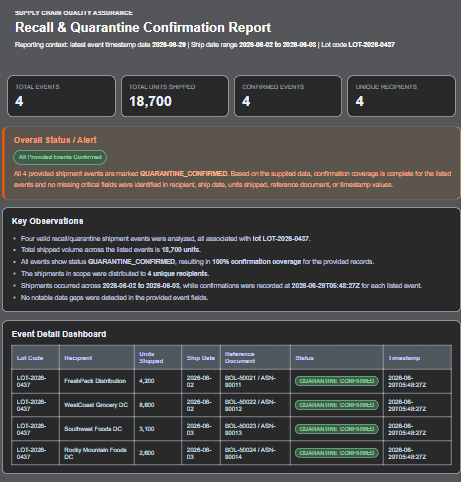Select the WestCoast Grocery DC recipient cell
Viewport: 461px width, 482px height.
point(96,405)
